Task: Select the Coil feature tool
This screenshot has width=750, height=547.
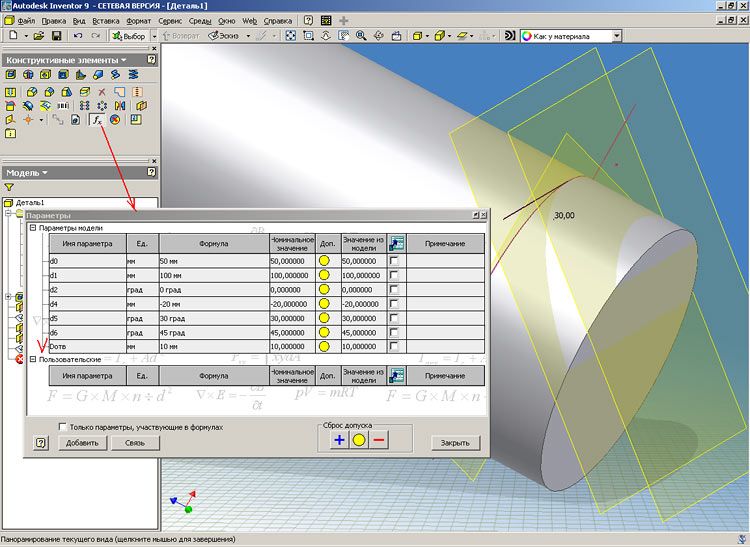Action: pos(133,75)
